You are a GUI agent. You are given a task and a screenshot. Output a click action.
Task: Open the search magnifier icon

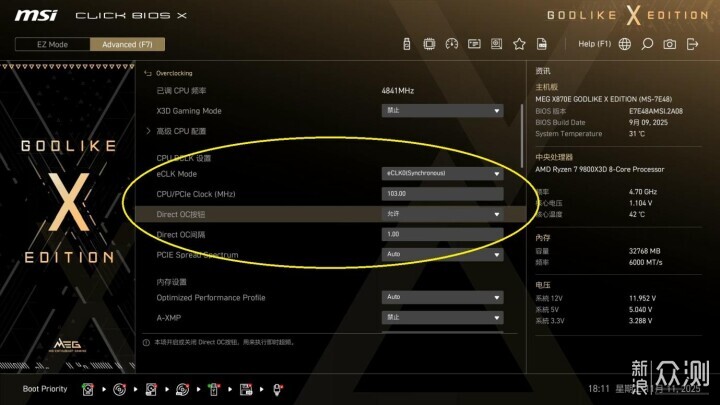coord(647,44)
